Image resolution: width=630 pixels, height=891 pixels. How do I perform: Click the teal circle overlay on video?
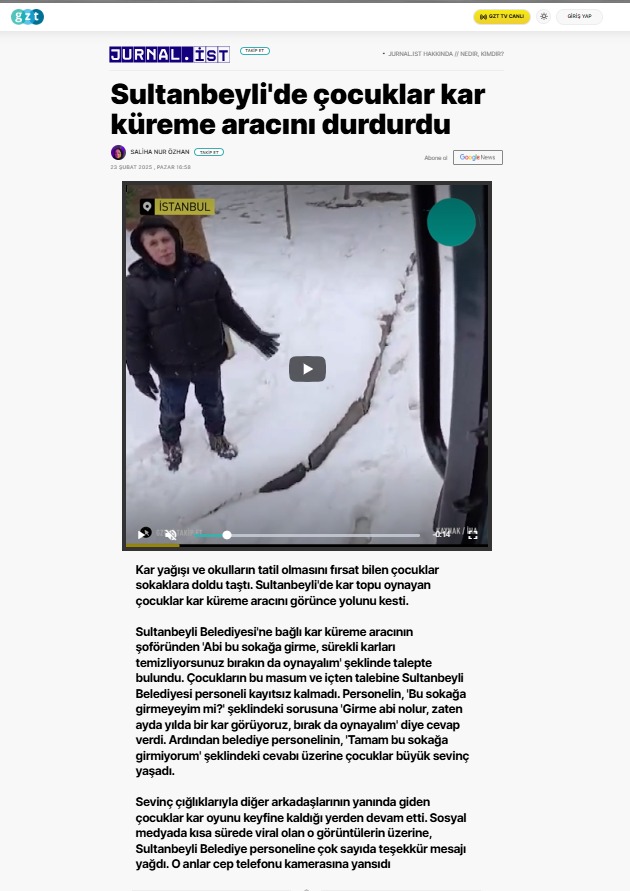451,222
